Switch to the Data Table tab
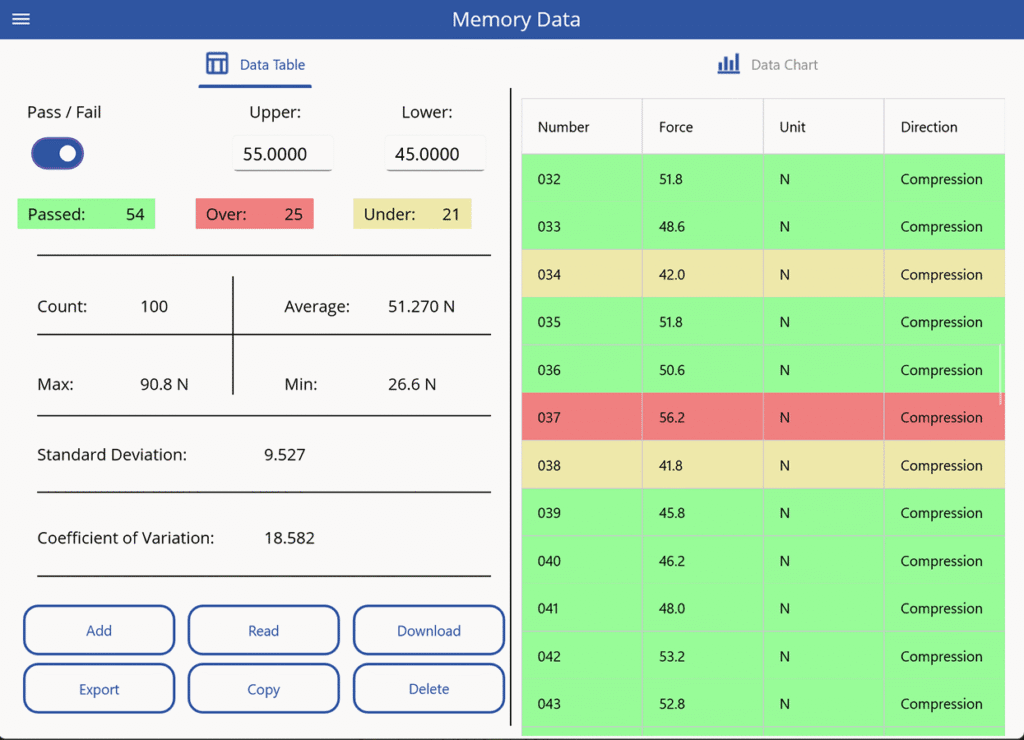The height and width of the screenshot is (740, 1024). (x=272, y=65)
